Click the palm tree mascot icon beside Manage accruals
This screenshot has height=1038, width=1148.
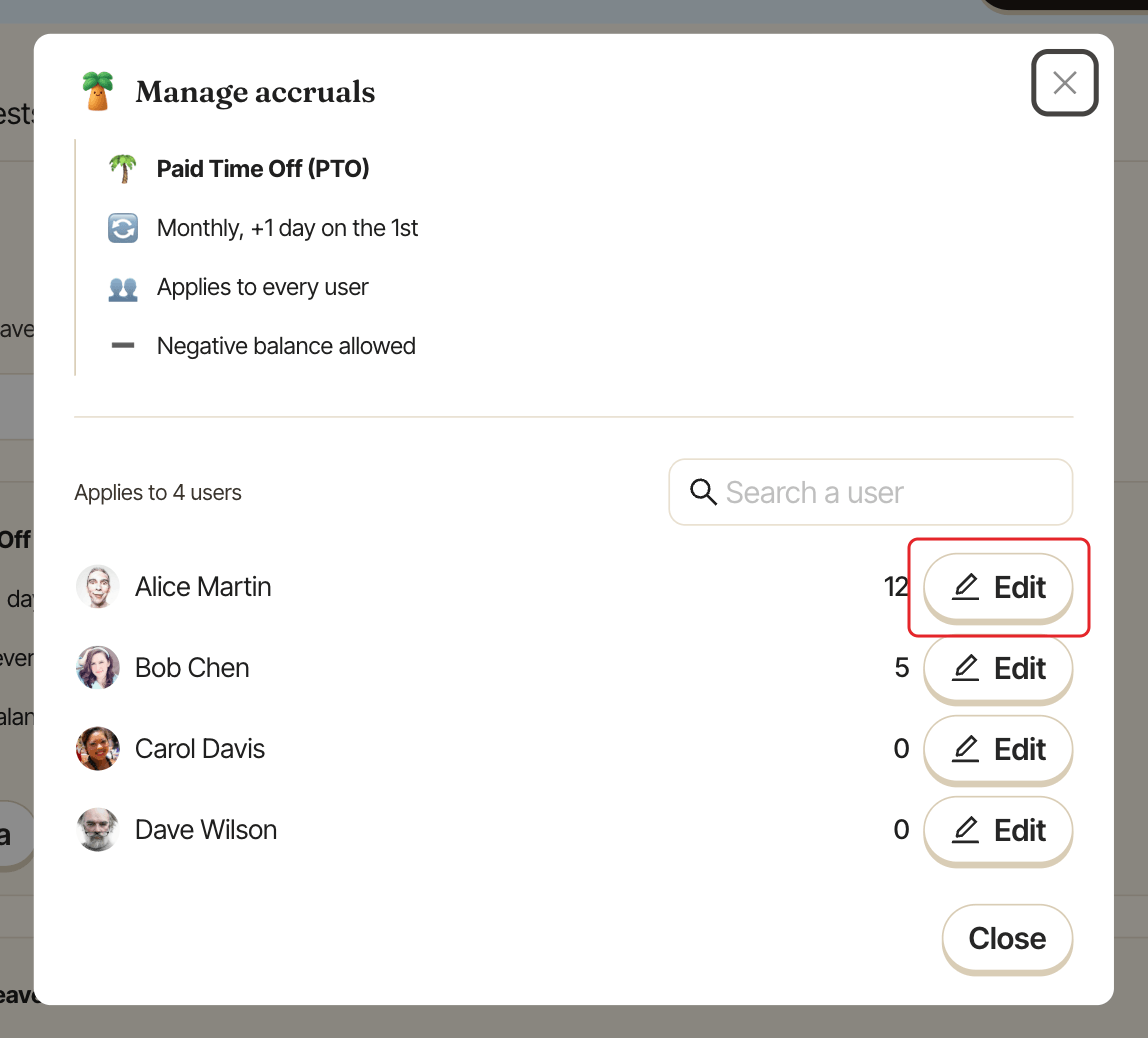coord(97,92)
